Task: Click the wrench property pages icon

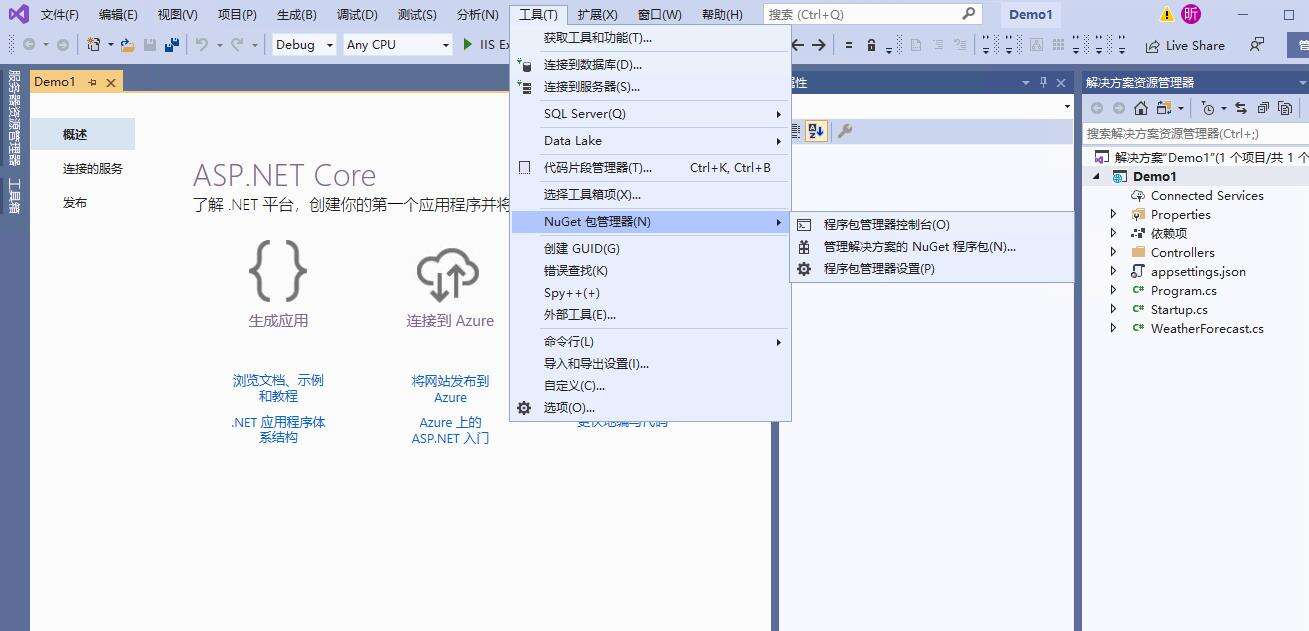Action: [x=845, y=131]
